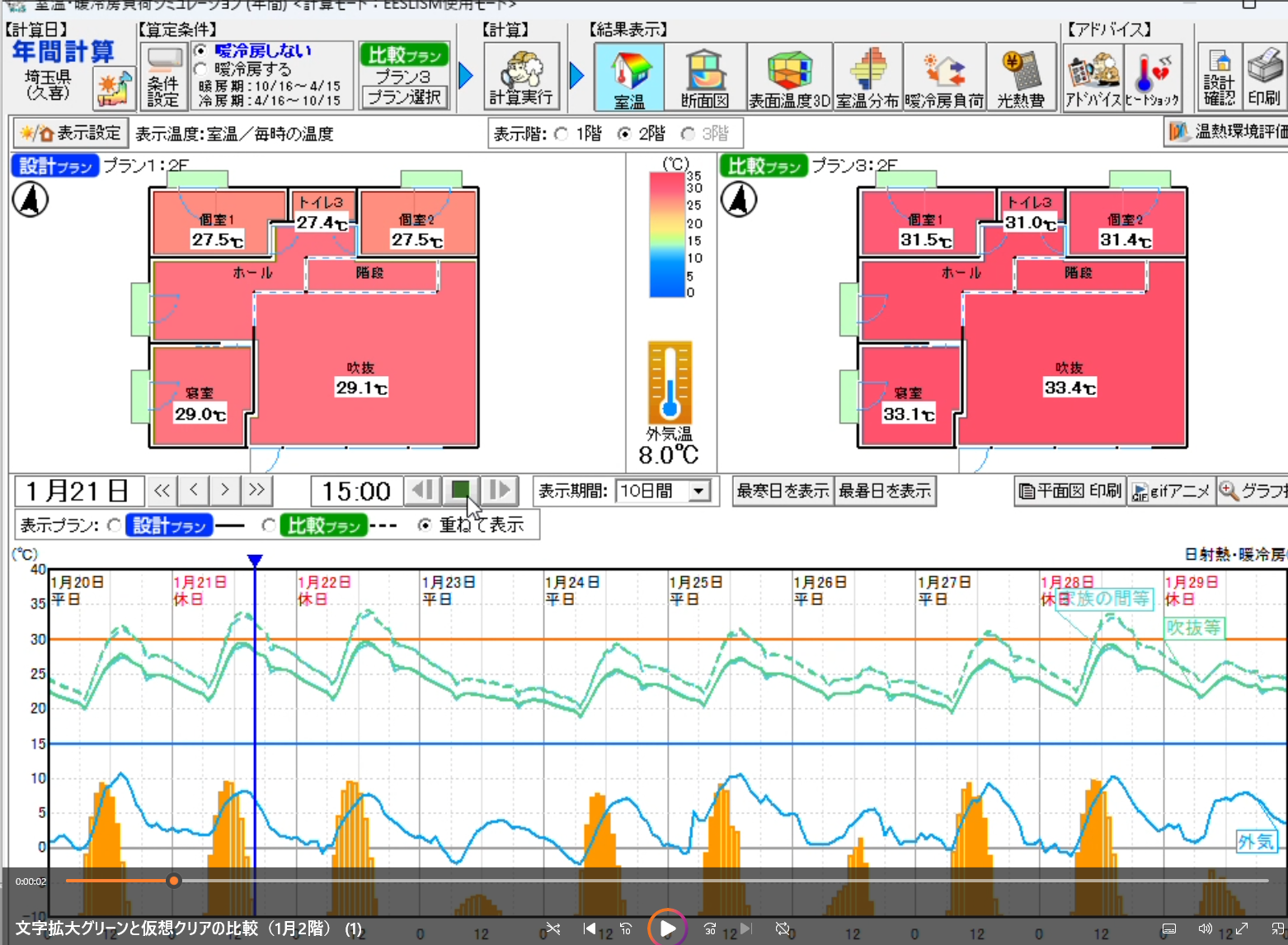Click 最寒日を表示 button
This screenshot has height=945, width=1288.
(x=782, y=491)
